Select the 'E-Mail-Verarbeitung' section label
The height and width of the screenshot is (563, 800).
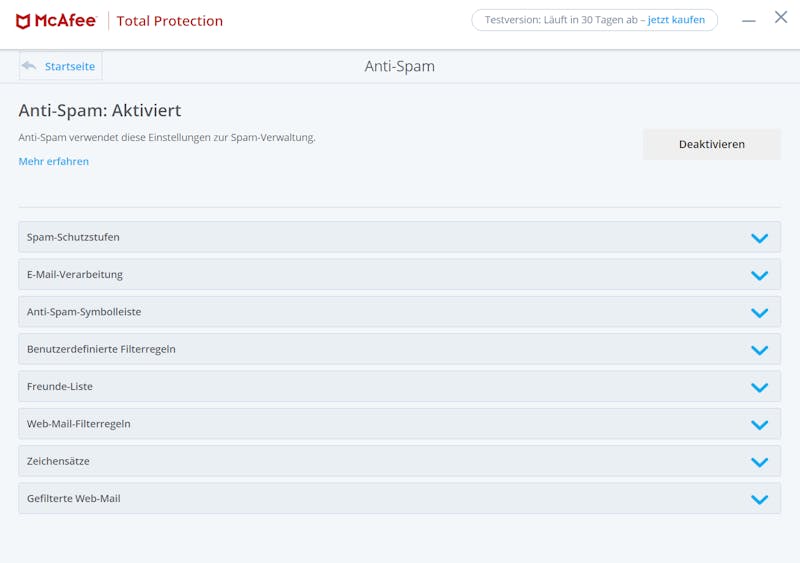tap(74, 274)
